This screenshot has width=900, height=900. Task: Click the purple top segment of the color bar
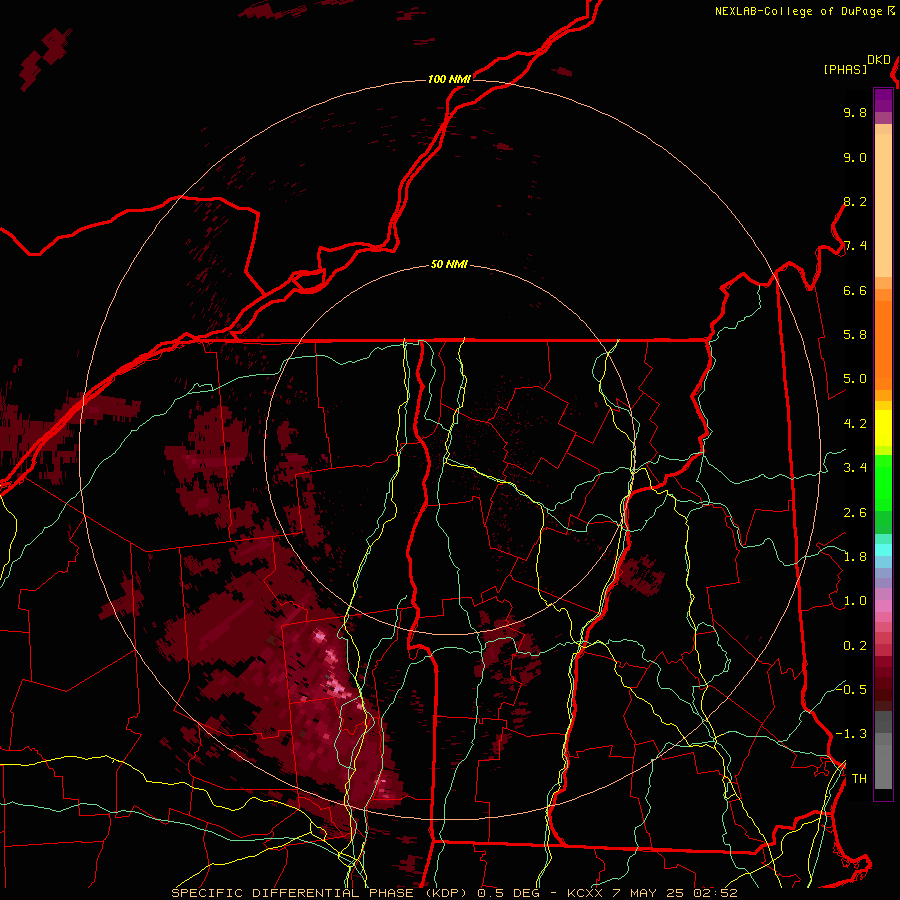point(883,100)
